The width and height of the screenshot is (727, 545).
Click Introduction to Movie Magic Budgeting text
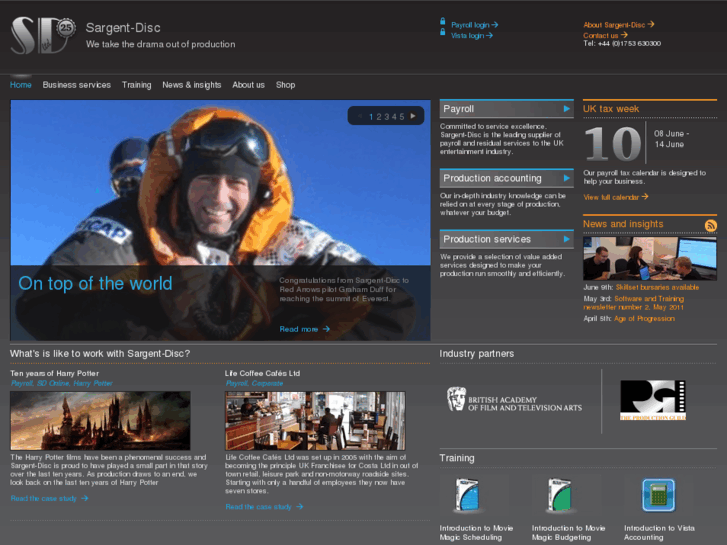click(568, 532)
